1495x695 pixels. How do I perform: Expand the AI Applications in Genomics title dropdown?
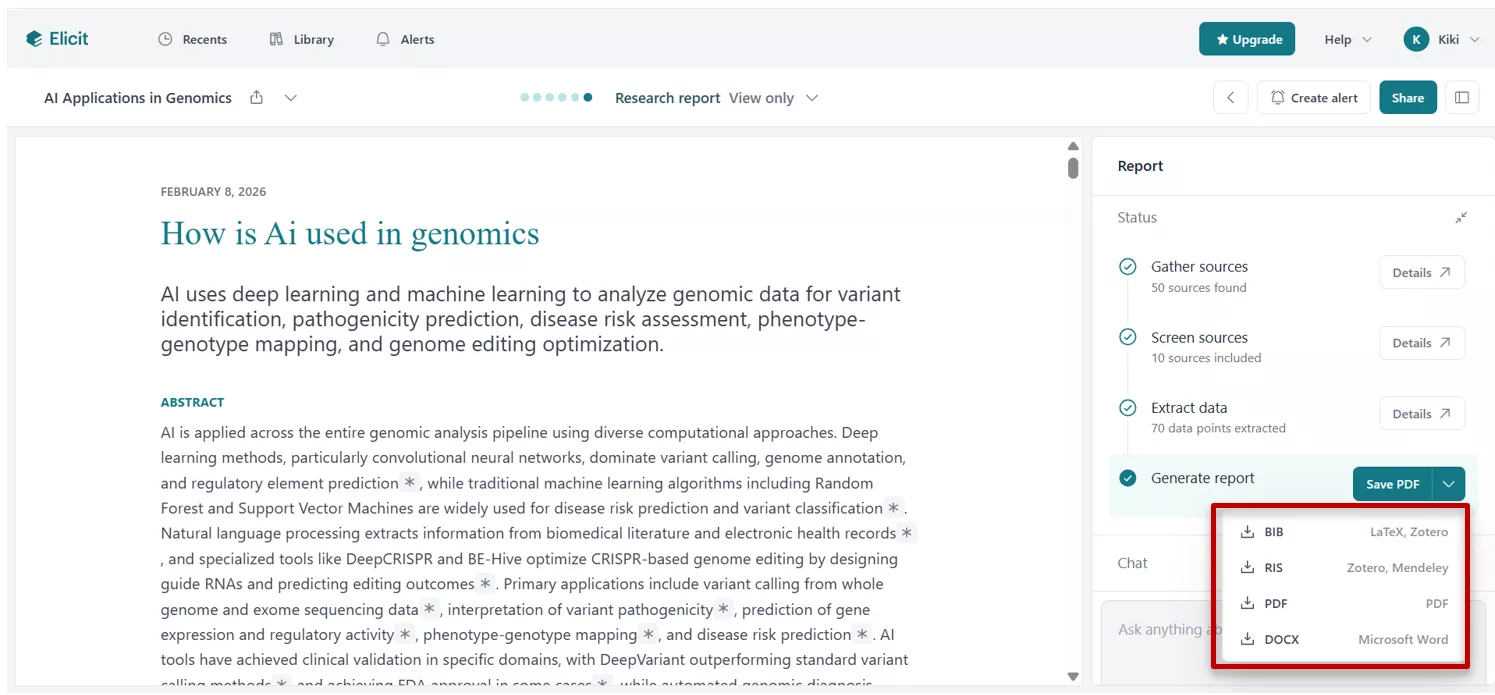click(x=290, y=98)
